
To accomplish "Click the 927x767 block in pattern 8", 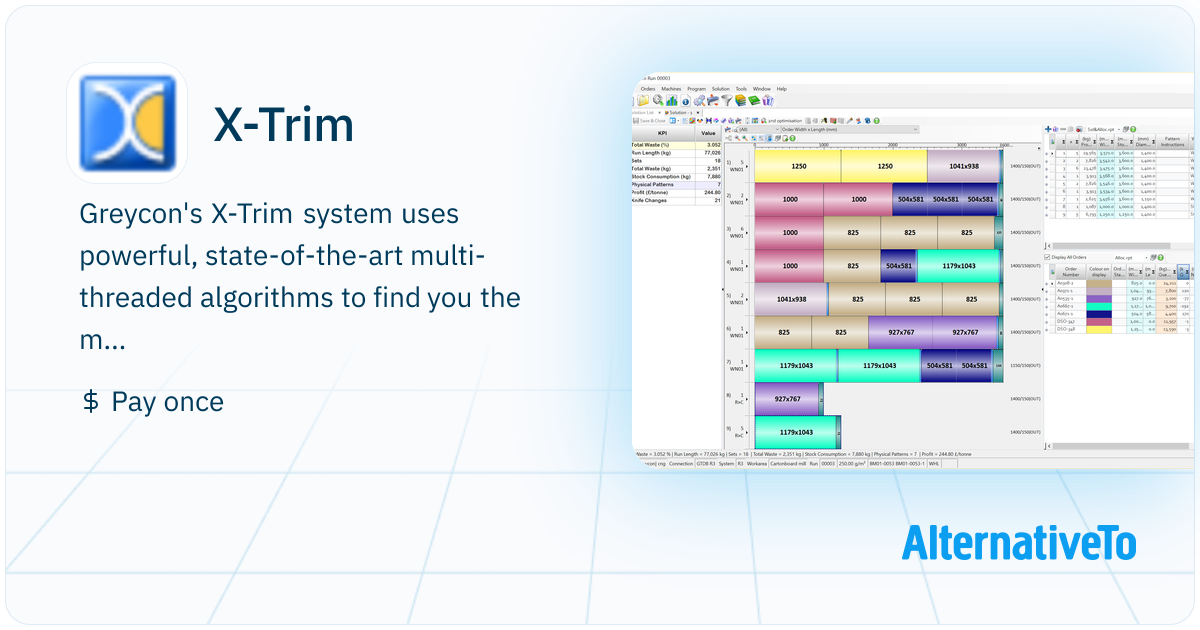I will (787, 399).
